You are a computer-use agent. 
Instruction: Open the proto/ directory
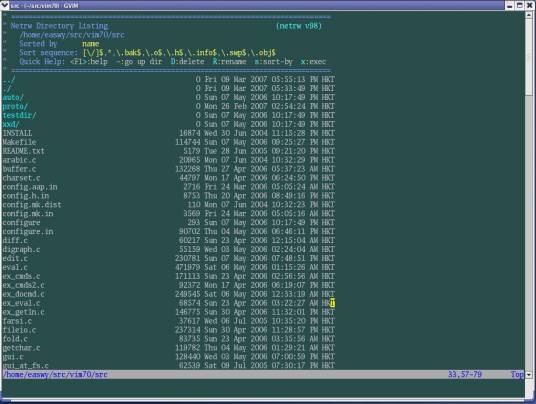15,107
